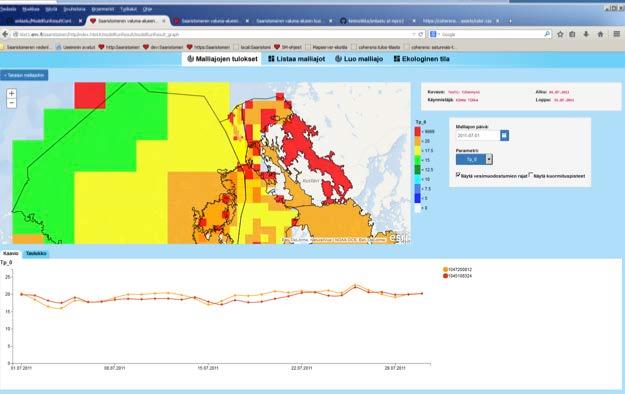Open the Listaa malliajot tab
Viewport: 625px width, 394px height.
(x=297, y=59)
